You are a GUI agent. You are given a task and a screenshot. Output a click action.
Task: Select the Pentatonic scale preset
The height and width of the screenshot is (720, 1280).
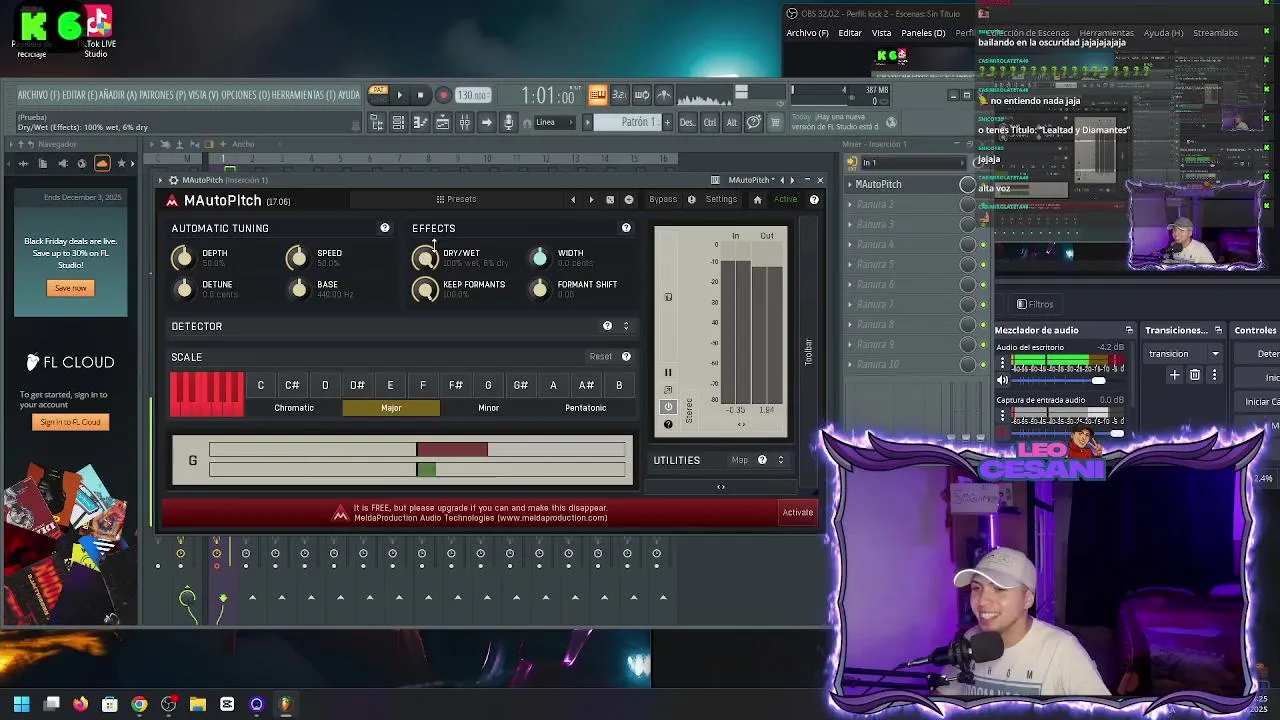(585, 408)
